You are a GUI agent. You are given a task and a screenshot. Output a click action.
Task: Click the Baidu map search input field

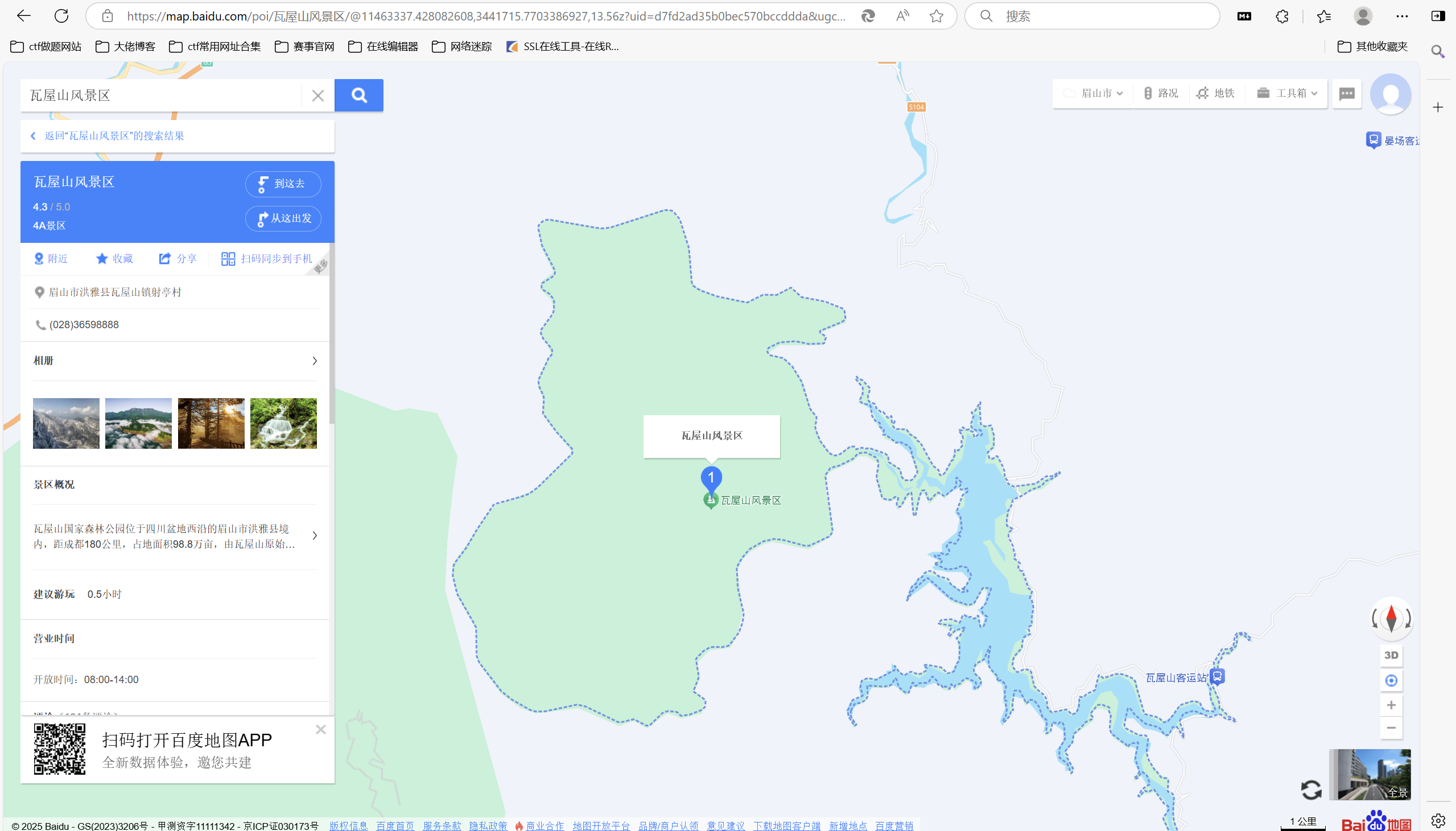point(162,96)
